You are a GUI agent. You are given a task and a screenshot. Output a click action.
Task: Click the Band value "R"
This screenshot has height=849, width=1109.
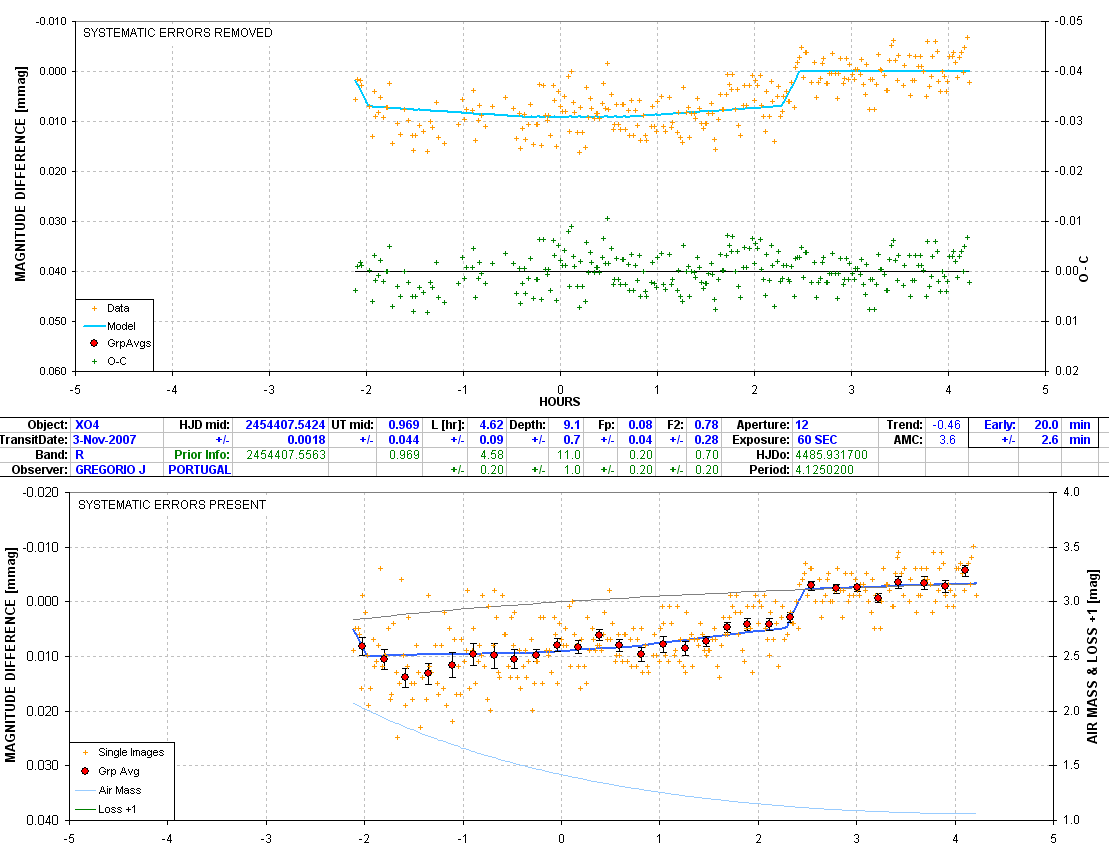(79, 454)
